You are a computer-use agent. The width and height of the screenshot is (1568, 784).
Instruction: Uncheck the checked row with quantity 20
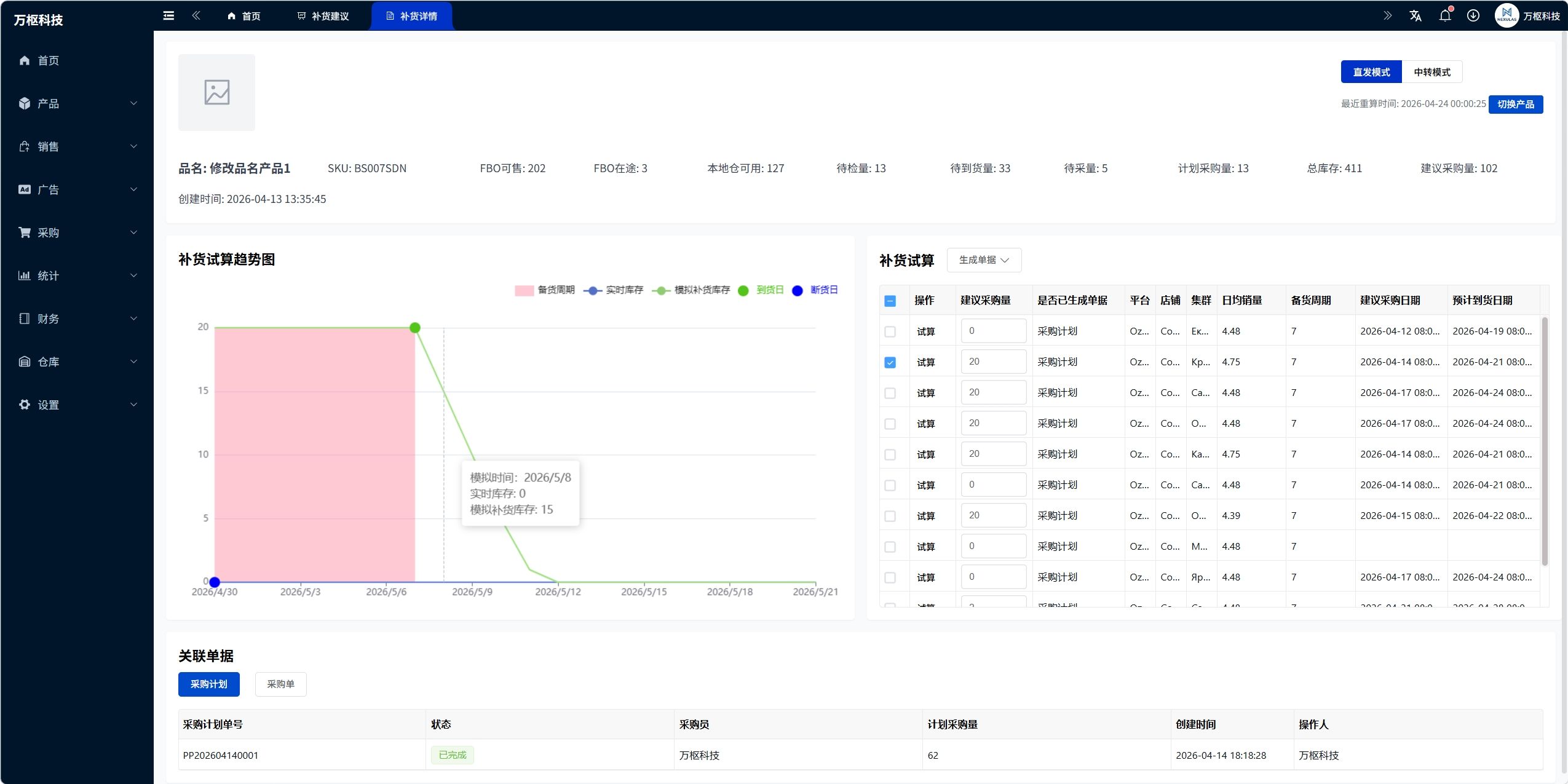(x=890, y=362)
